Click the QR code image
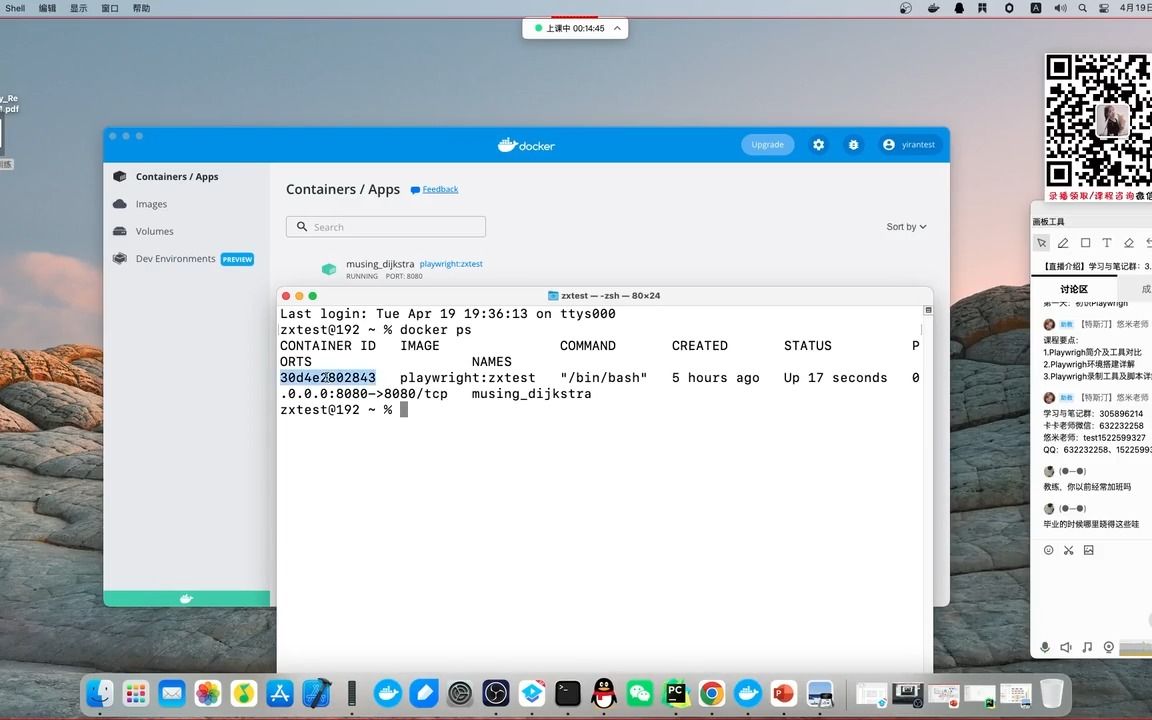The image size is (1152, 720). (1098, 122)
